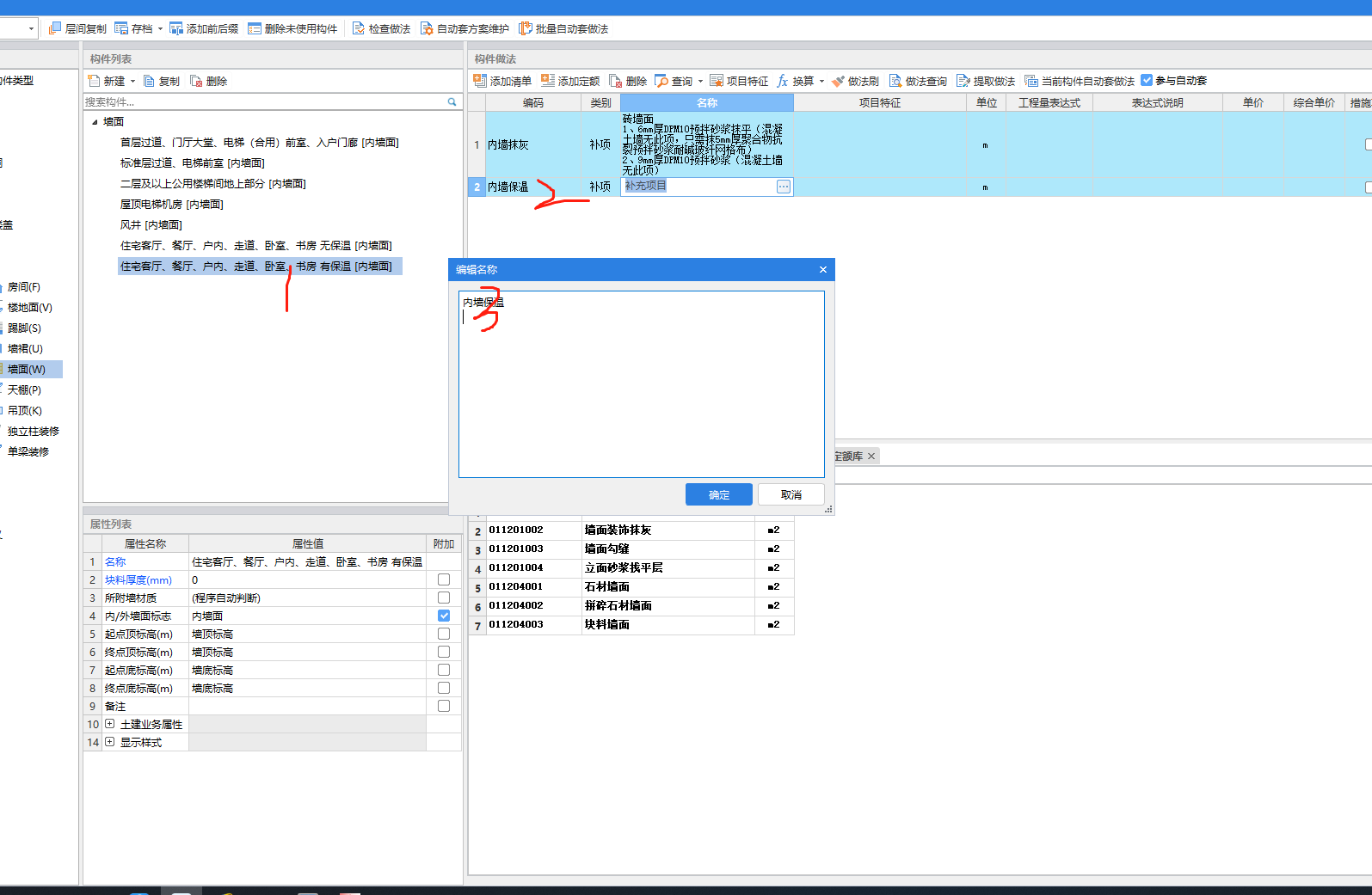Close the 编辑名称 dialog
The width and height of the screenshot is (1372, 895).
(x=823, y=269)
